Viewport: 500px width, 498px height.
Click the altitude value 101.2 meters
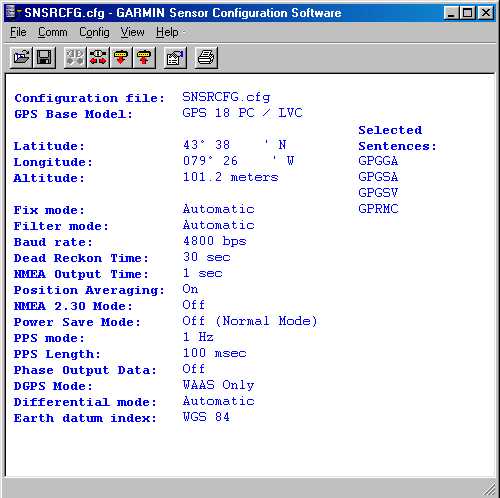click(230, 177)
